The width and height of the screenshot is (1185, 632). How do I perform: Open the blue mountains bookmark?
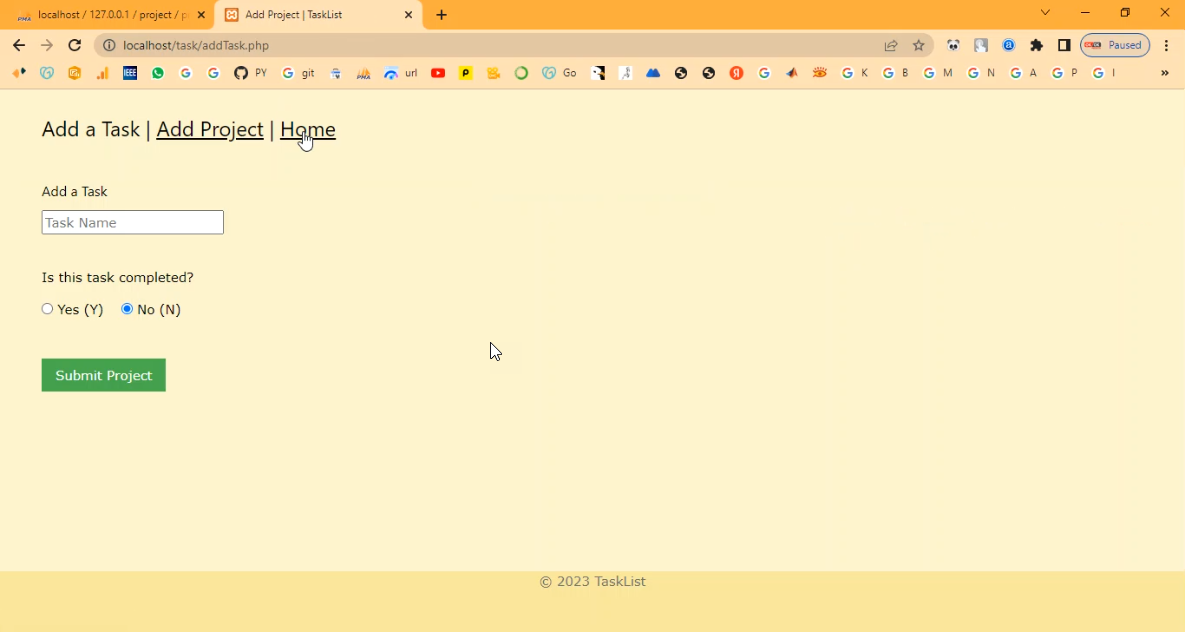click(x=653, y=73)
